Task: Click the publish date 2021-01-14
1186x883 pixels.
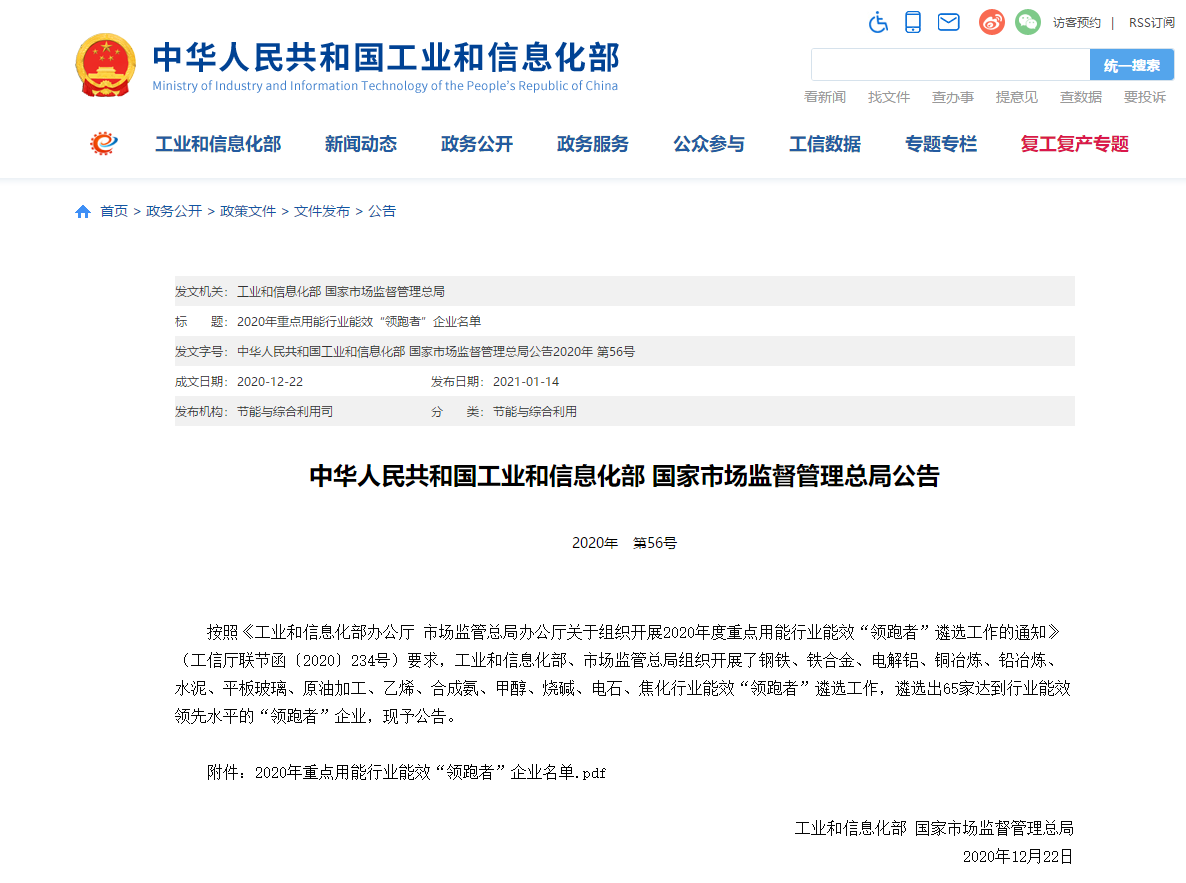Action: [x=526, y=382]
